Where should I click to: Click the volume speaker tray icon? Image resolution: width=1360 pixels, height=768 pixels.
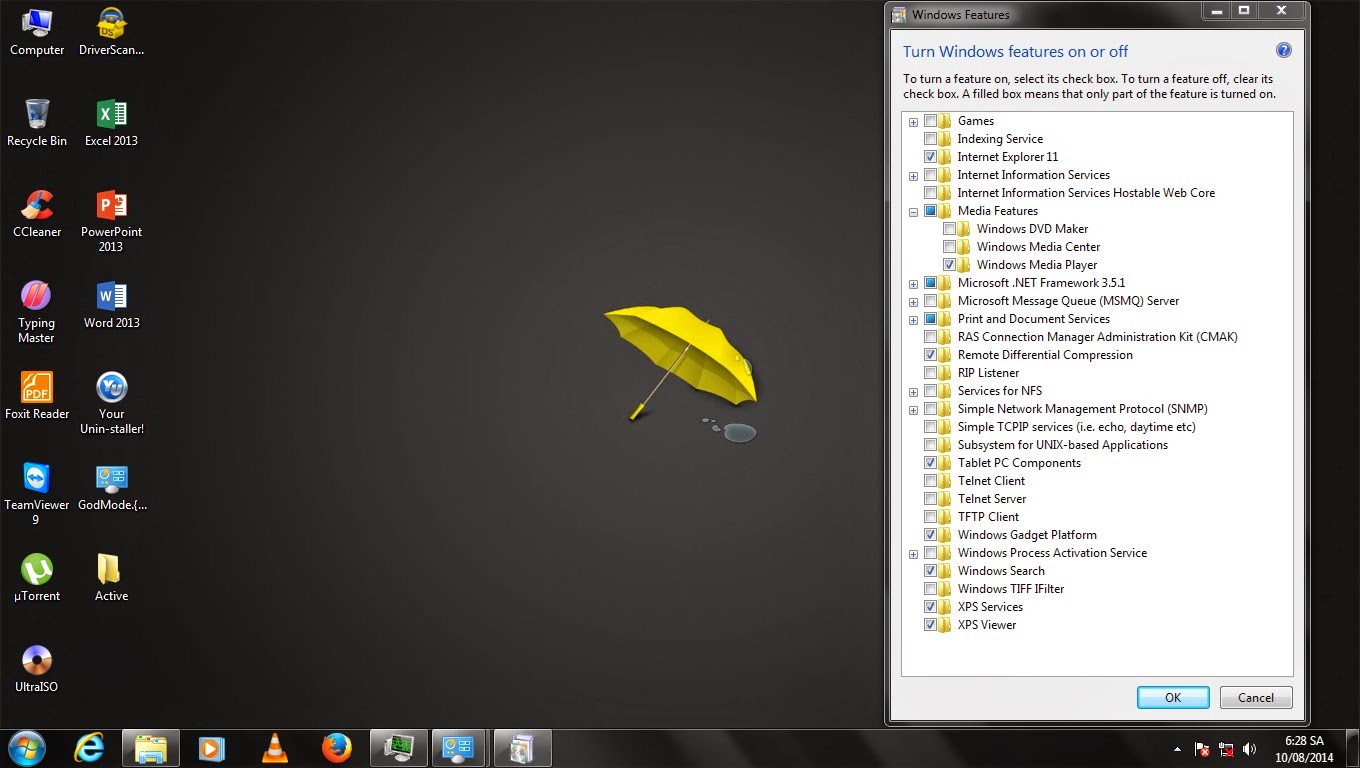(1249, 749)
